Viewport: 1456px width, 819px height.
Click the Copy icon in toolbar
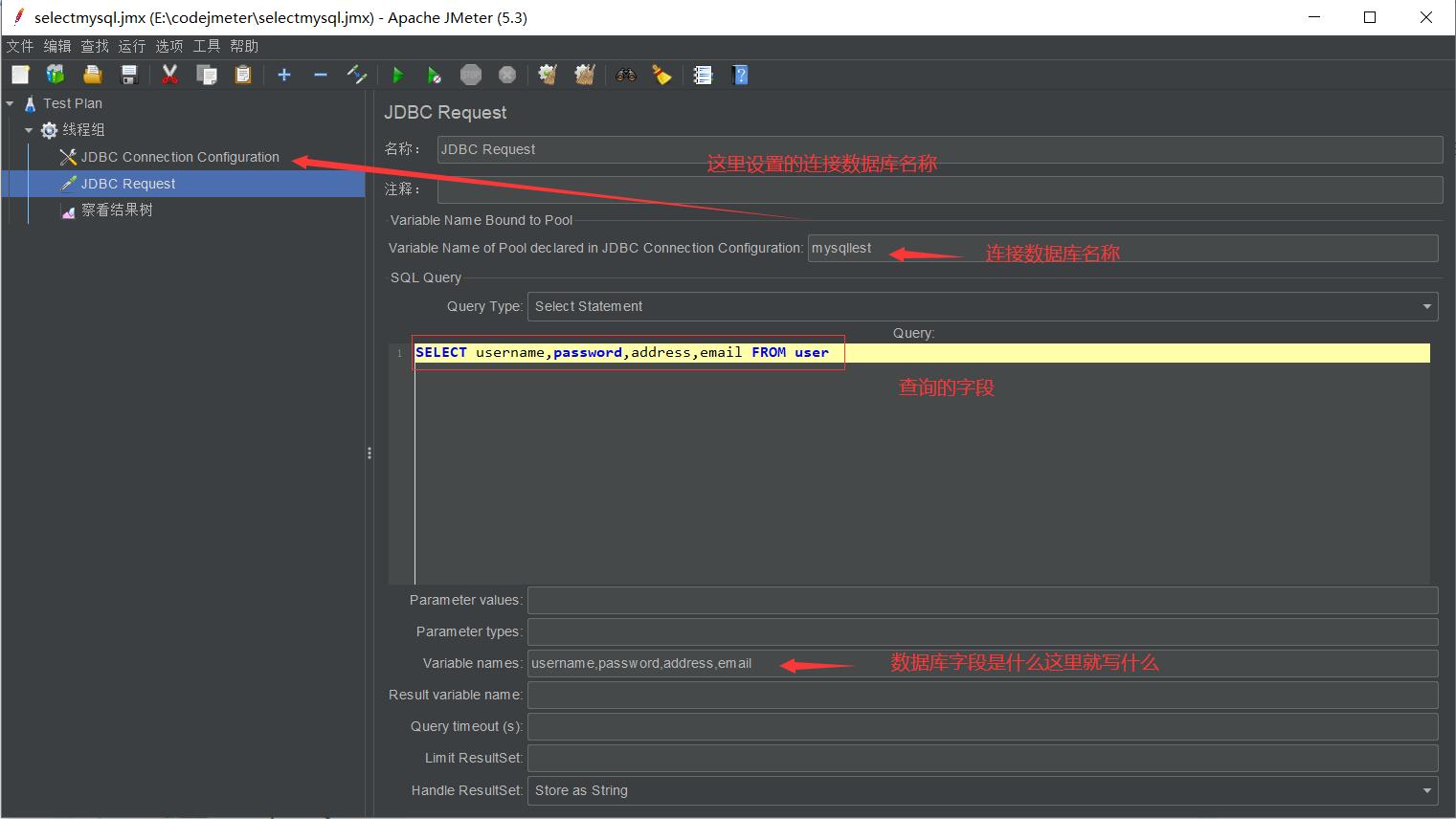[207, 75]
